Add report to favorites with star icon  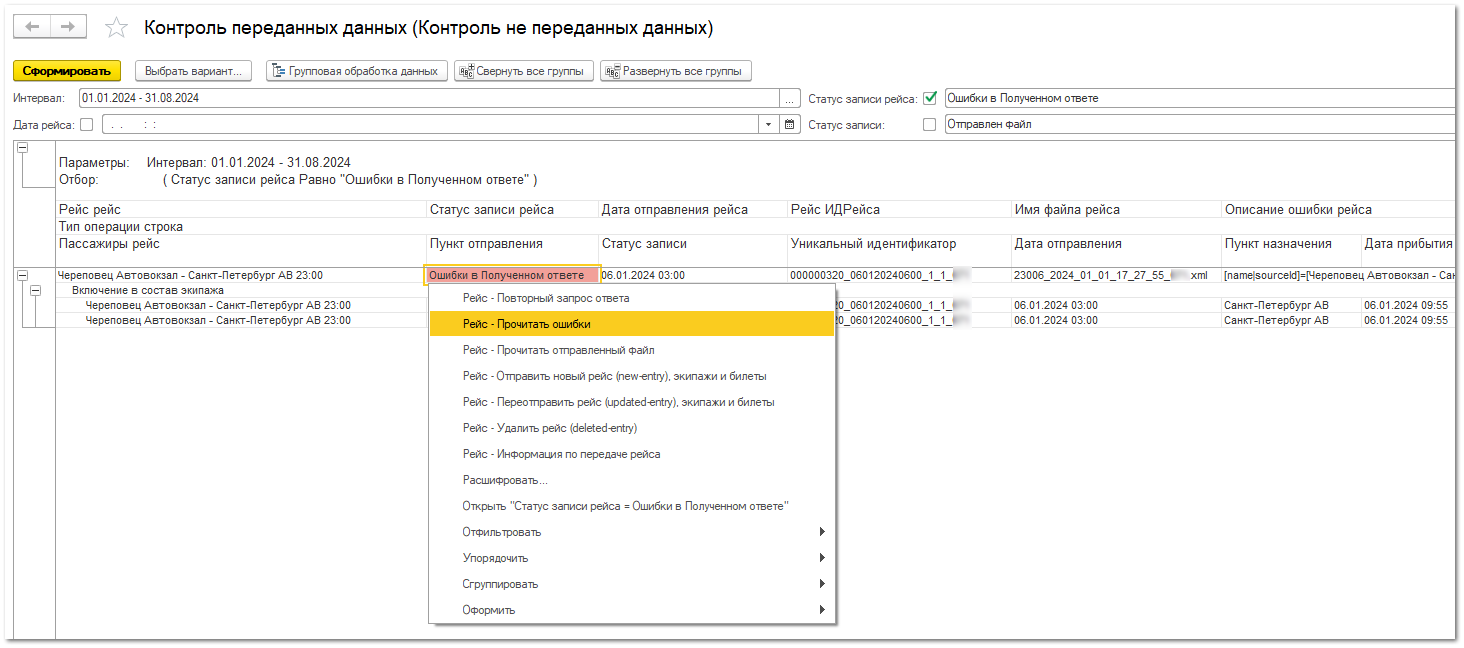[117, 28]
